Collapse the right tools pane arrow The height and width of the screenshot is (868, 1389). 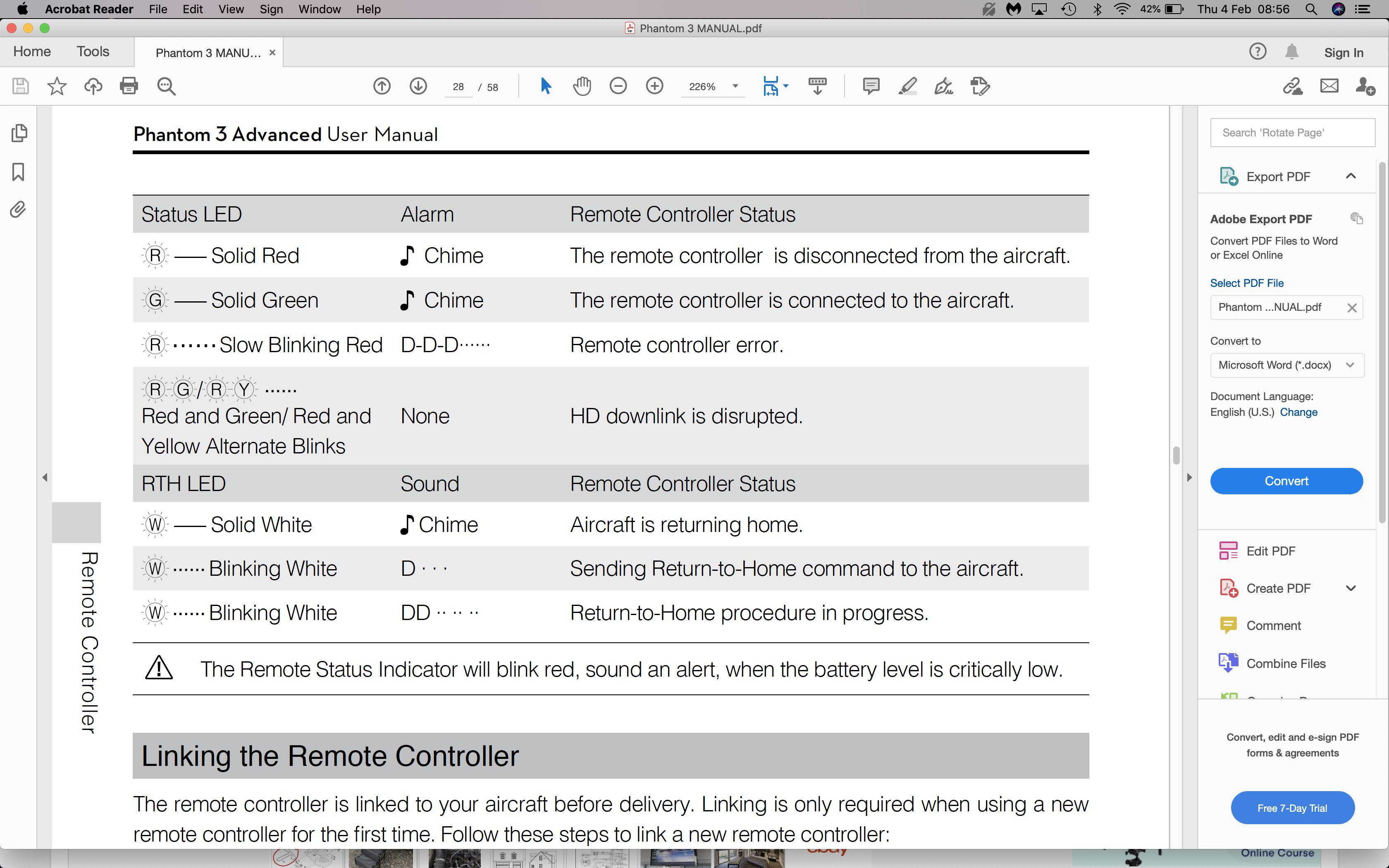point(1189,478)
